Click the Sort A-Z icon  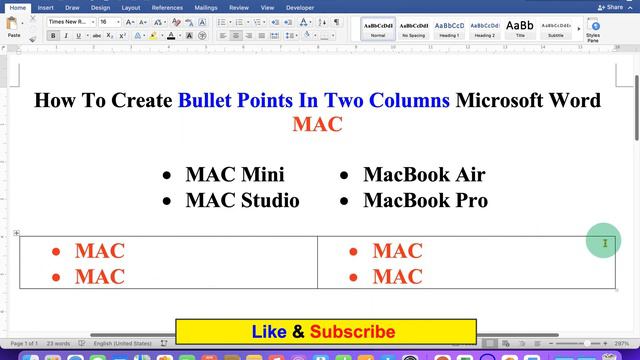322,22
